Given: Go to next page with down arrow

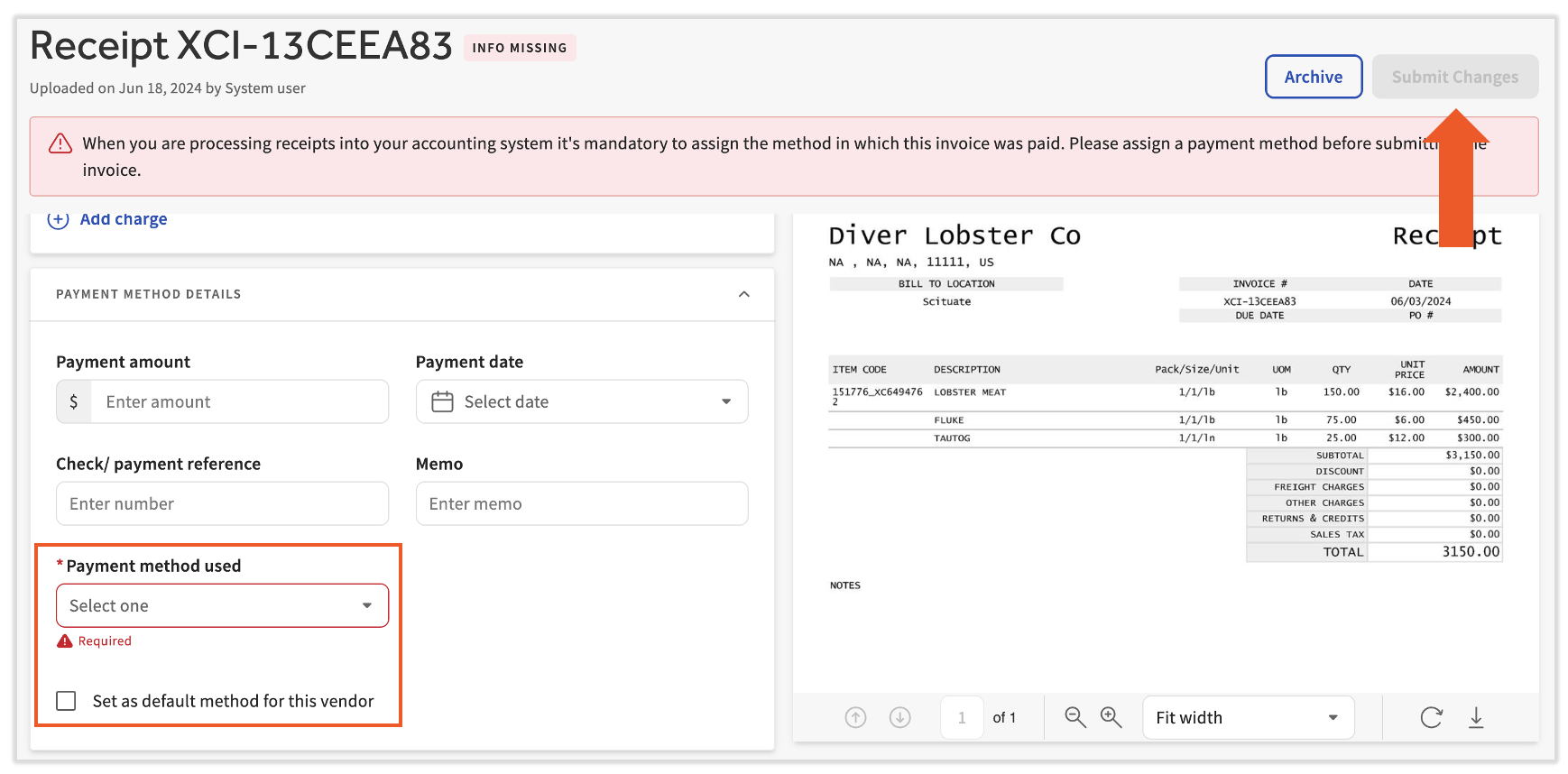Looking at the screenshot, I should pos(899,717).
